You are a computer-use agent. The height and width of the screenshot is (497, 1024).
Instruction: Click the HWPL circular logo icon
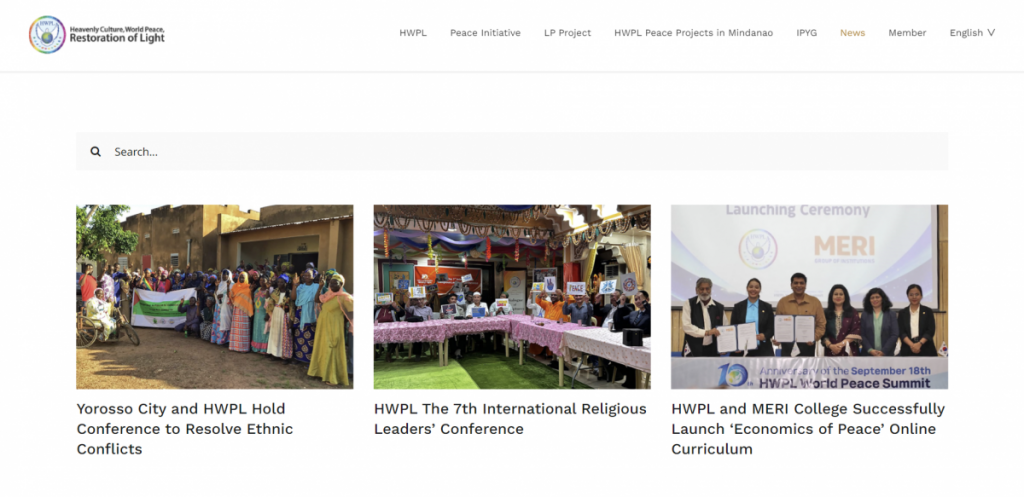point(47,34)
